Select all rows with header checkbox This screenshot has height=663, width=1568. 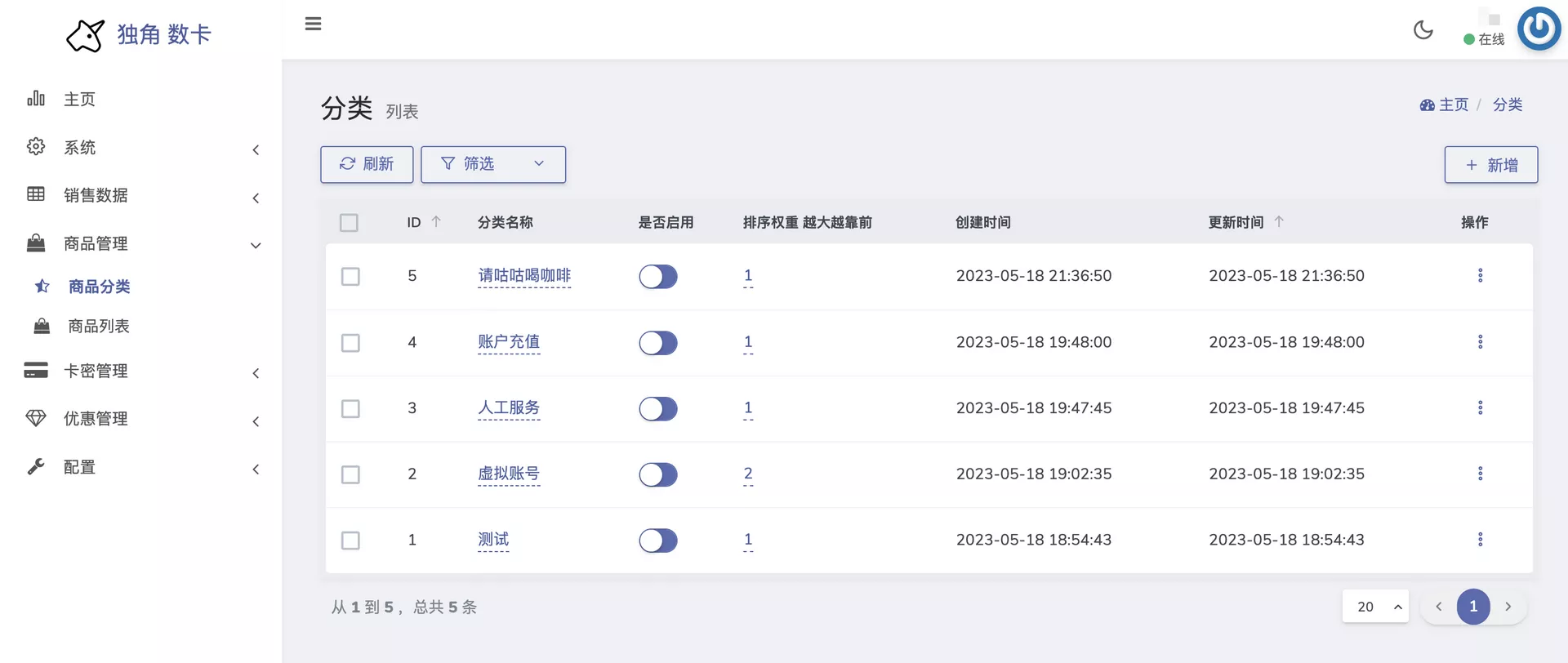[x=349, y=223]
